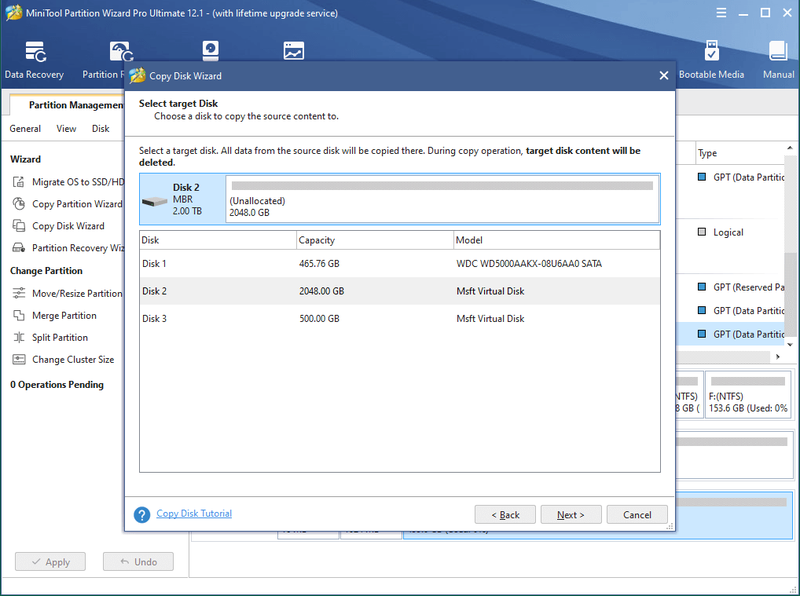Open the General menu
The image size is (800, 596).
coord(25,129)
